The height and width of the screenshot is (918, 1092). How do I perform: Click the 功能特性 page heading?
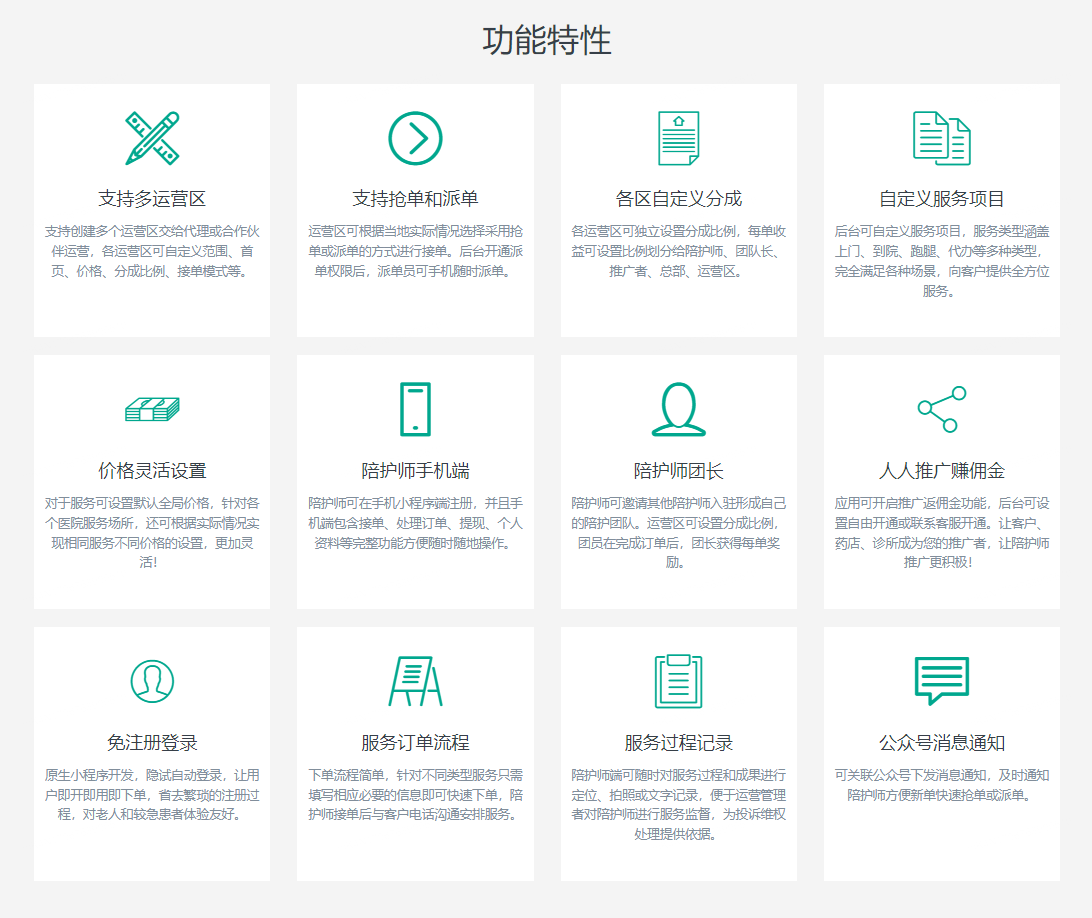point(546,41)
